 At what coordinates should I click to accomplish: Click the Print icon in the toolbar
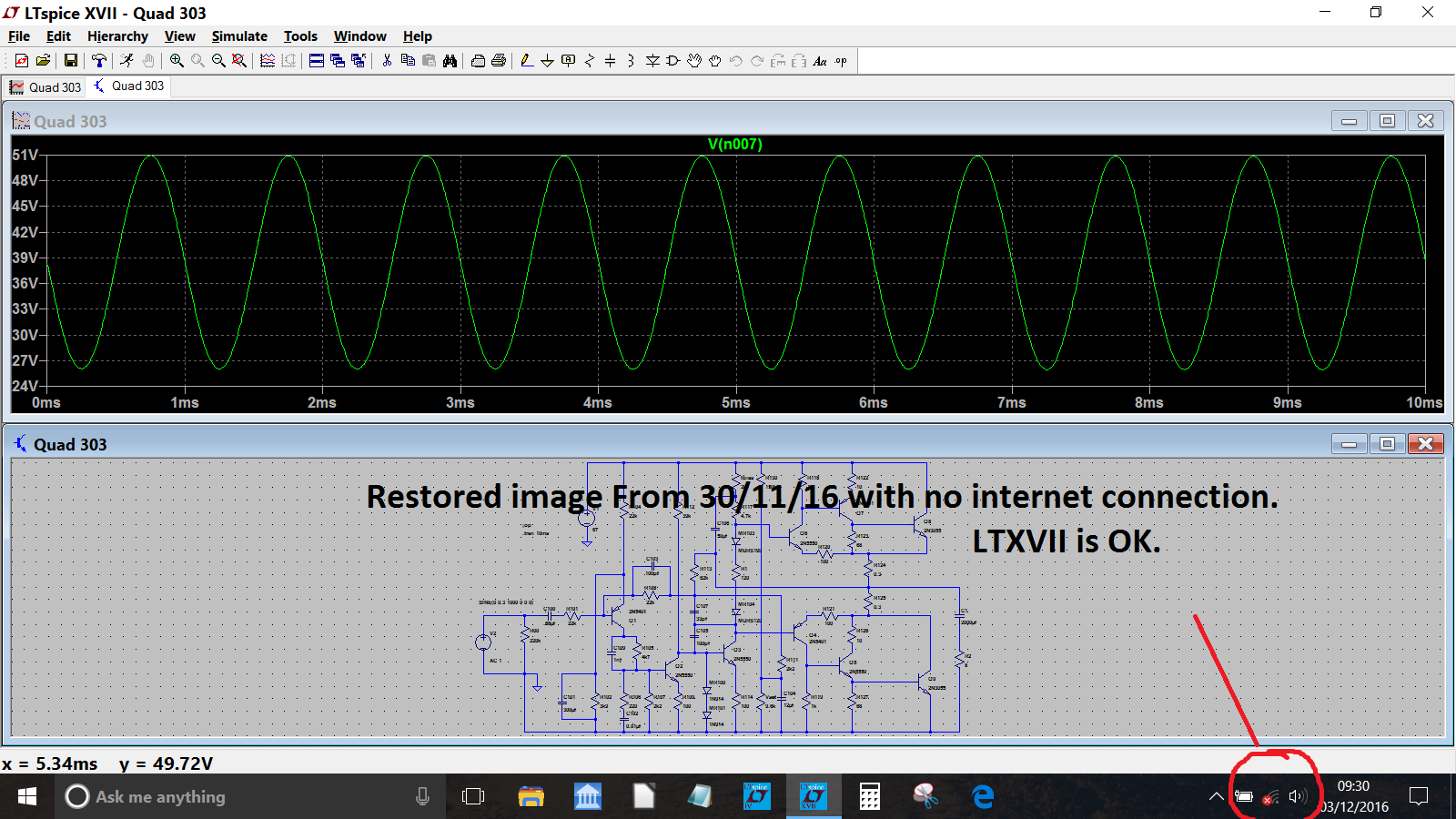(x=499, y=61)
